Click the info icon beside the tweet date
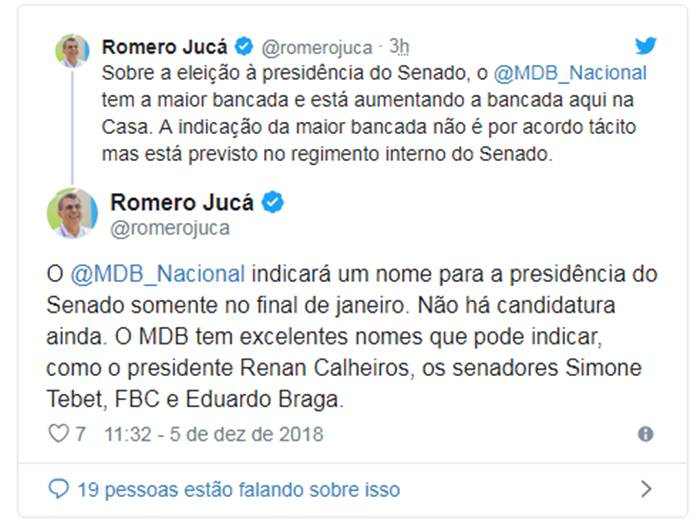The width and height of the screenshot is (700, 531). tap(645, 435)
